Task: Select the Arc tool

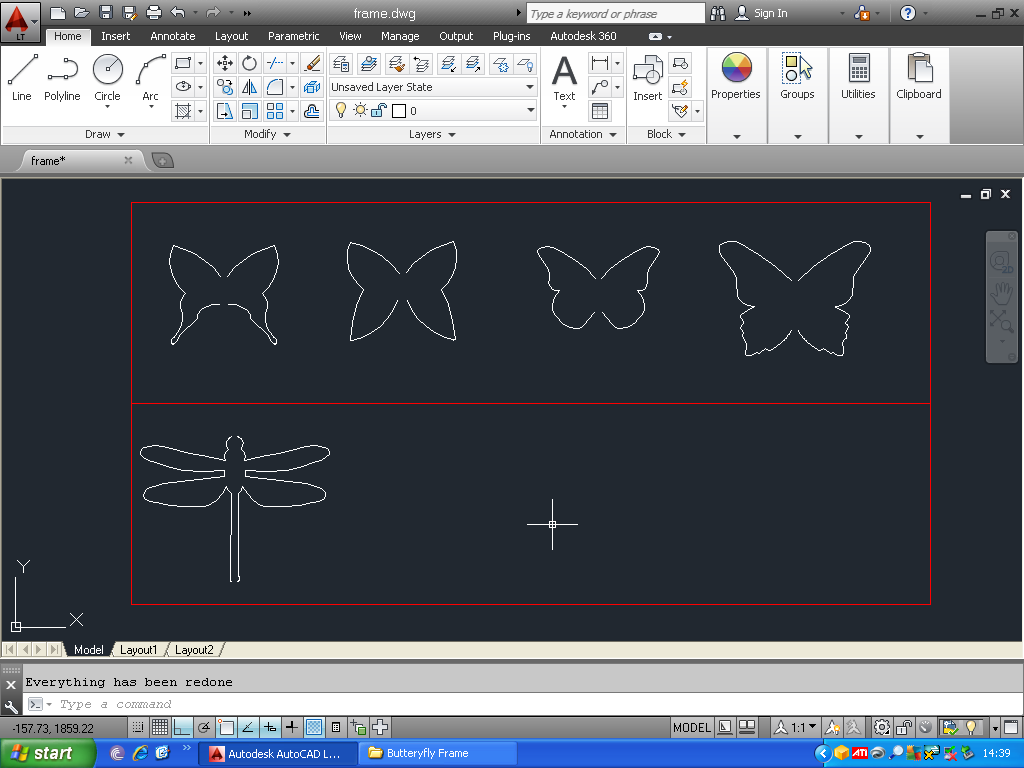Action: click(150, 78)
